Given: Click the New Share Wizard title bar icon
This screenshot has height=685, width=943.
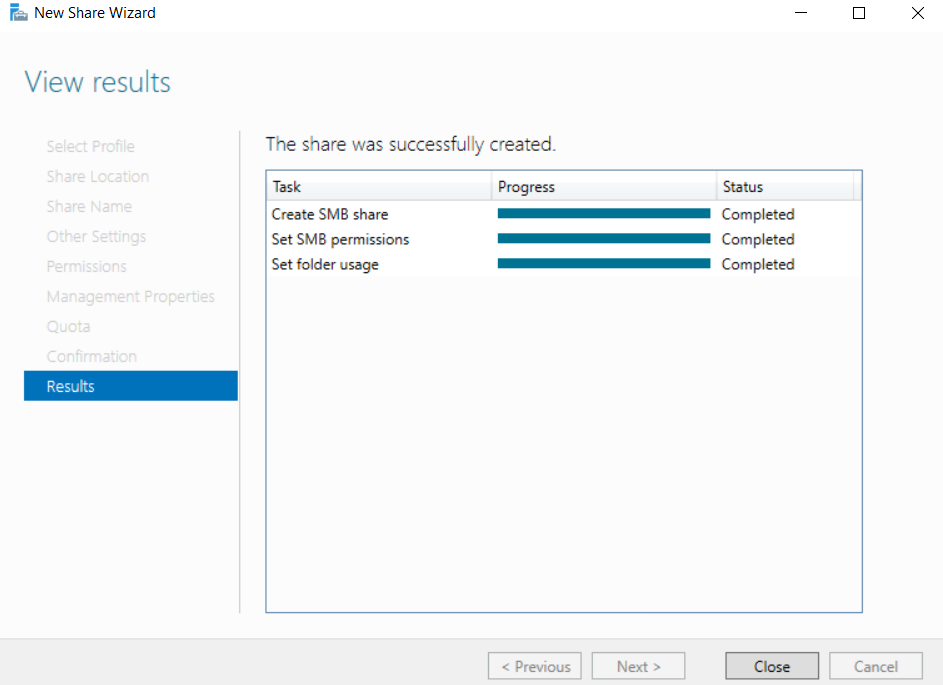Looking at the screenshot, I should click(18, 14).
